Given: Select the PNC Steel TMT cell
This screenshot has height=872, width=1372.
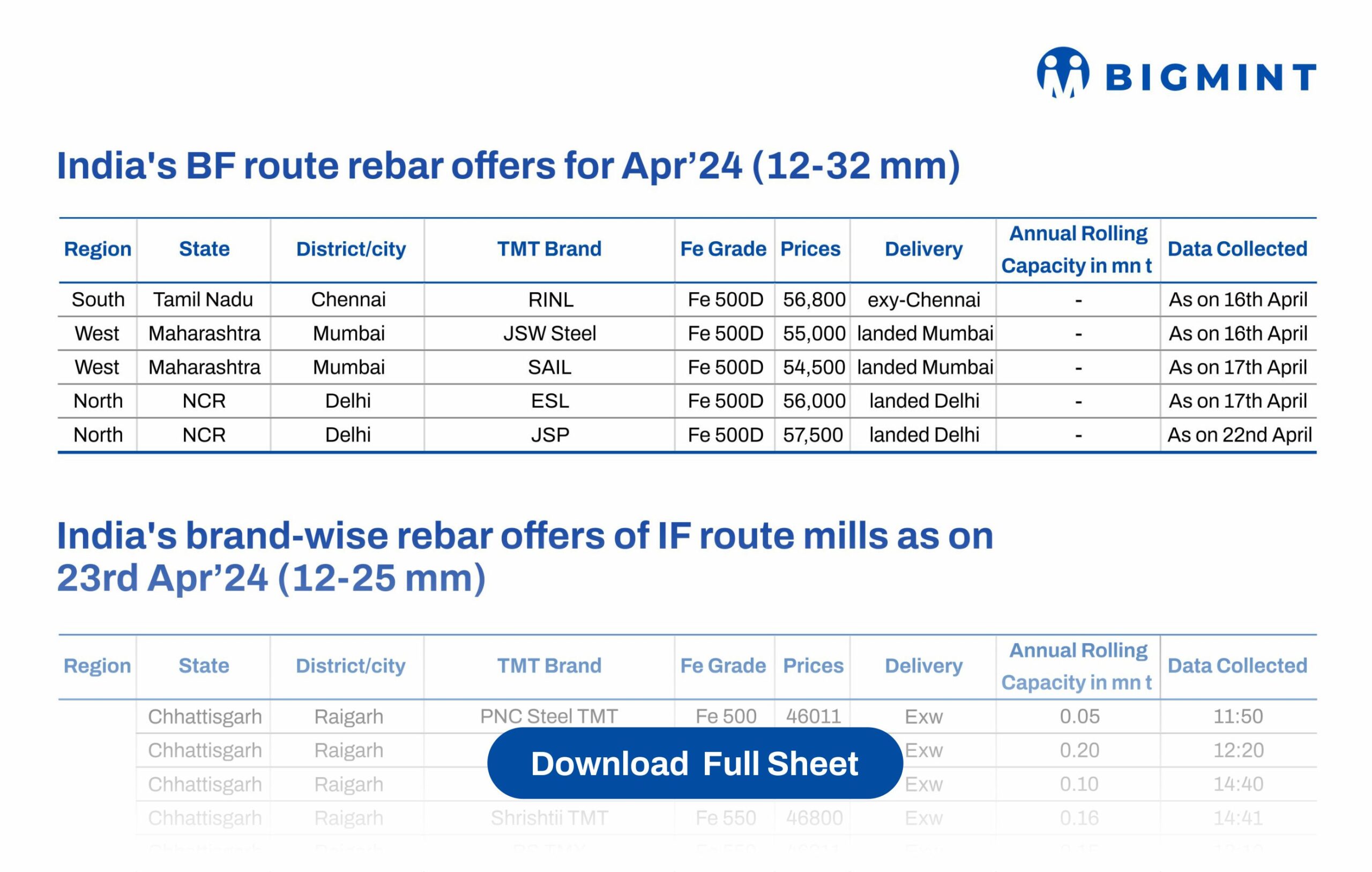Looking at the screenshot, I should (x=549, y=716).
